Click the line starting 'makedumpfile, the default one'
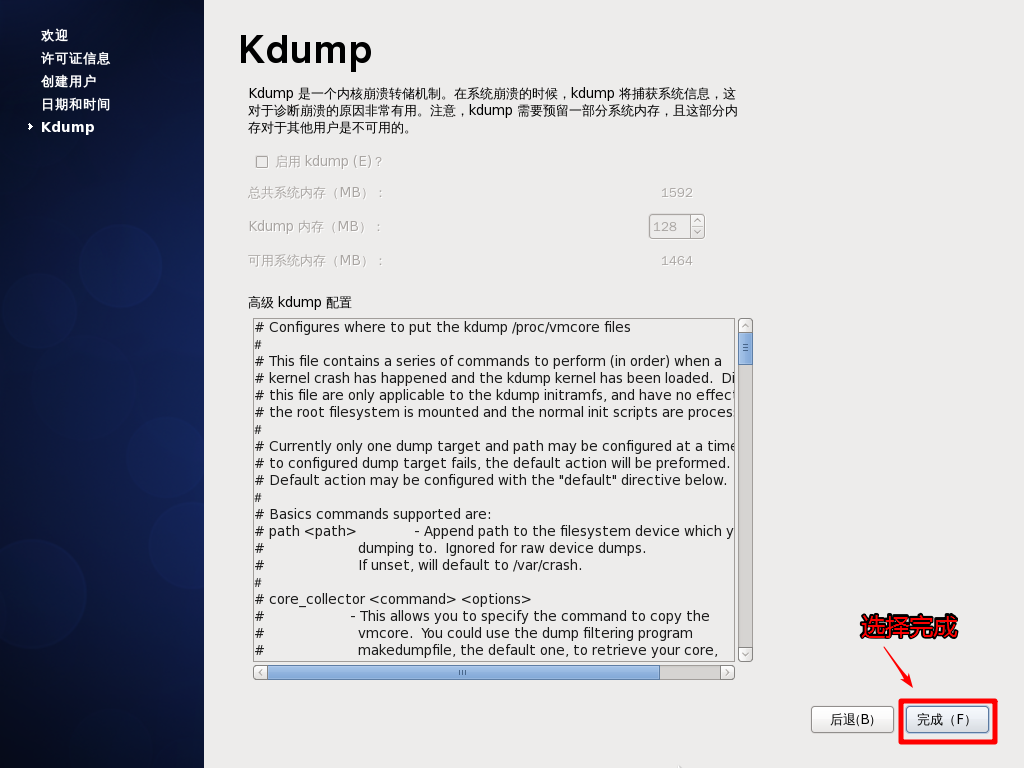The height and width of the screenshot is (768, 1024). click(x=538, y=650)
